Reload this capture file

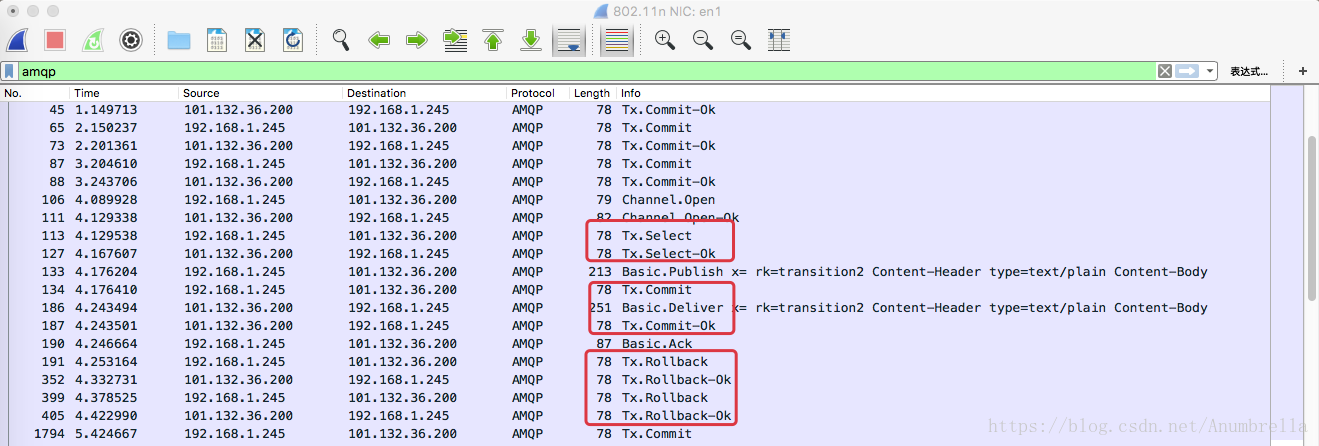pyautogui.click(x=293, y=40)
